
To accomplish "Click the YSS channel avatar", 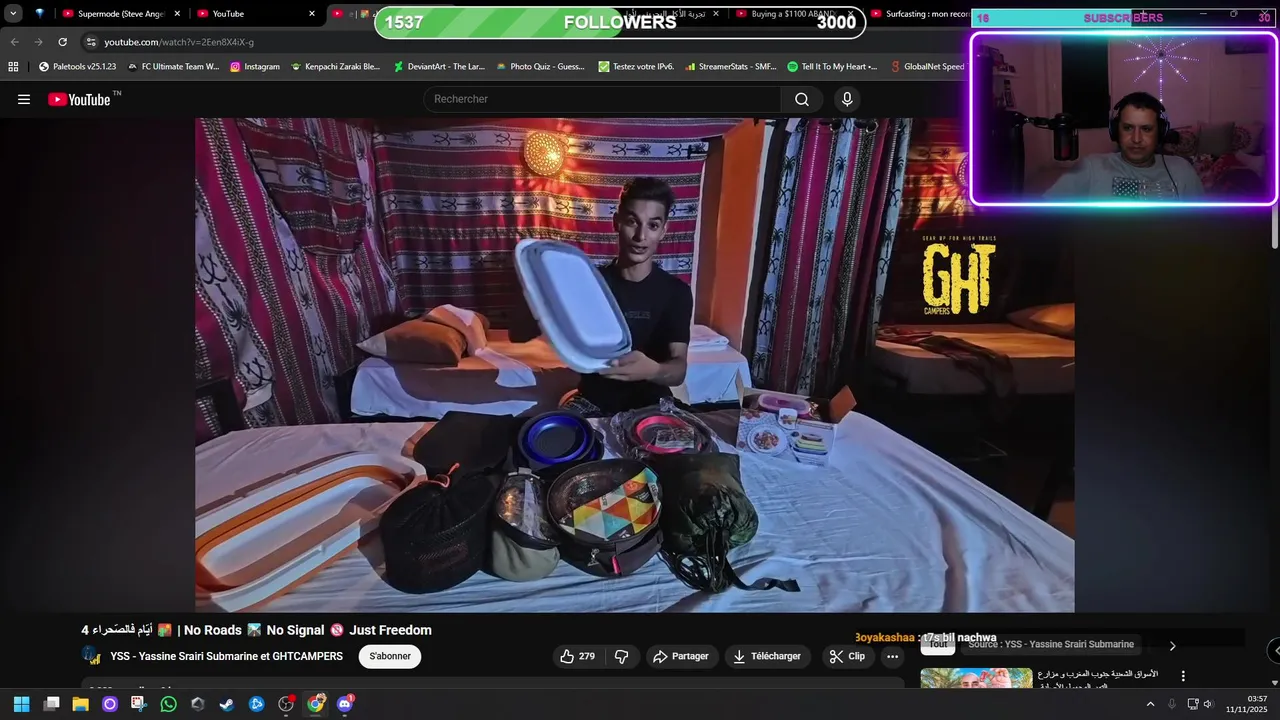I will (x=91, y=656).
